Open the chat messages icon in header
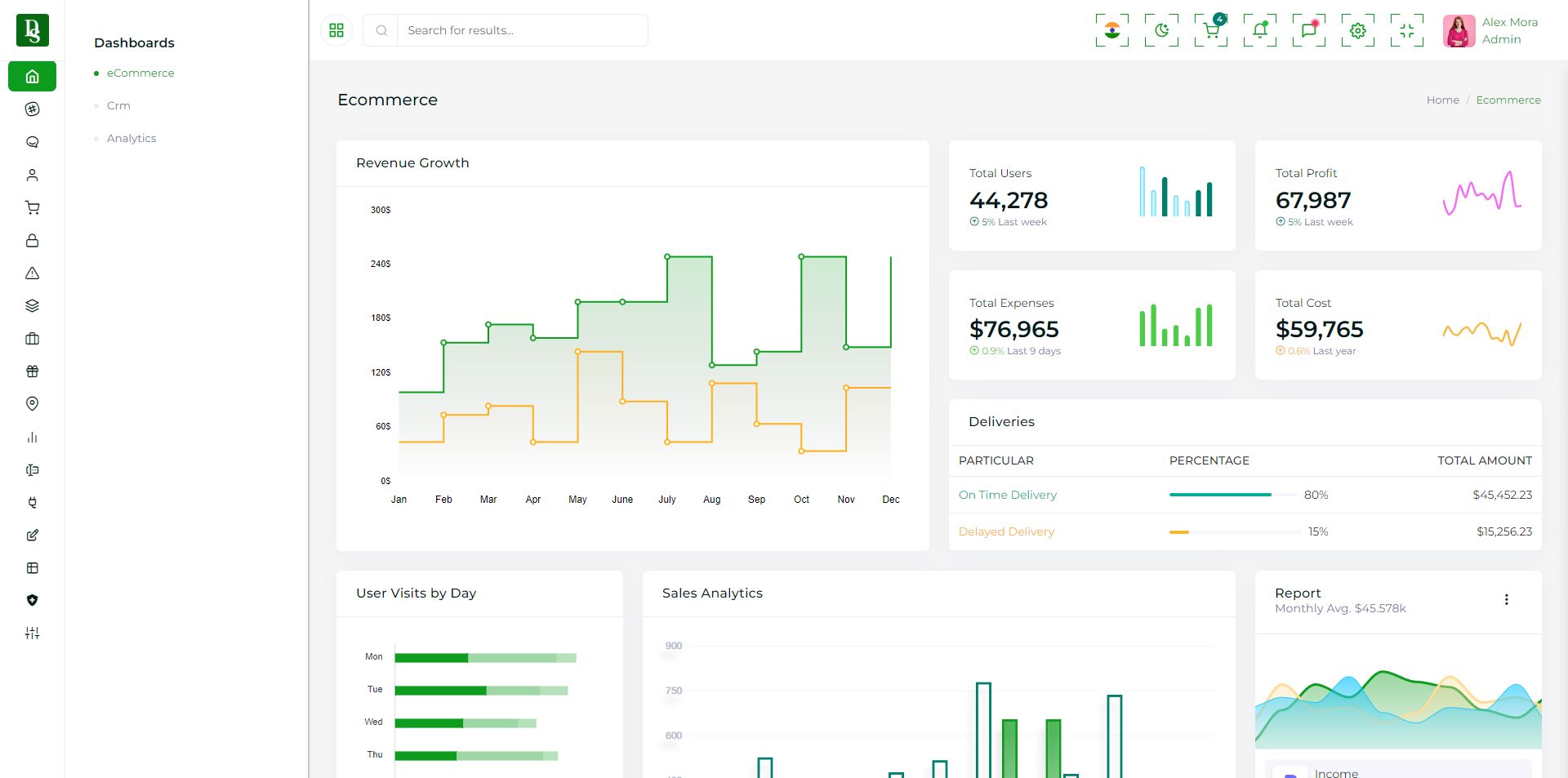The height and width of the screenshot is (778, 1568). [x=1308, y=31]
